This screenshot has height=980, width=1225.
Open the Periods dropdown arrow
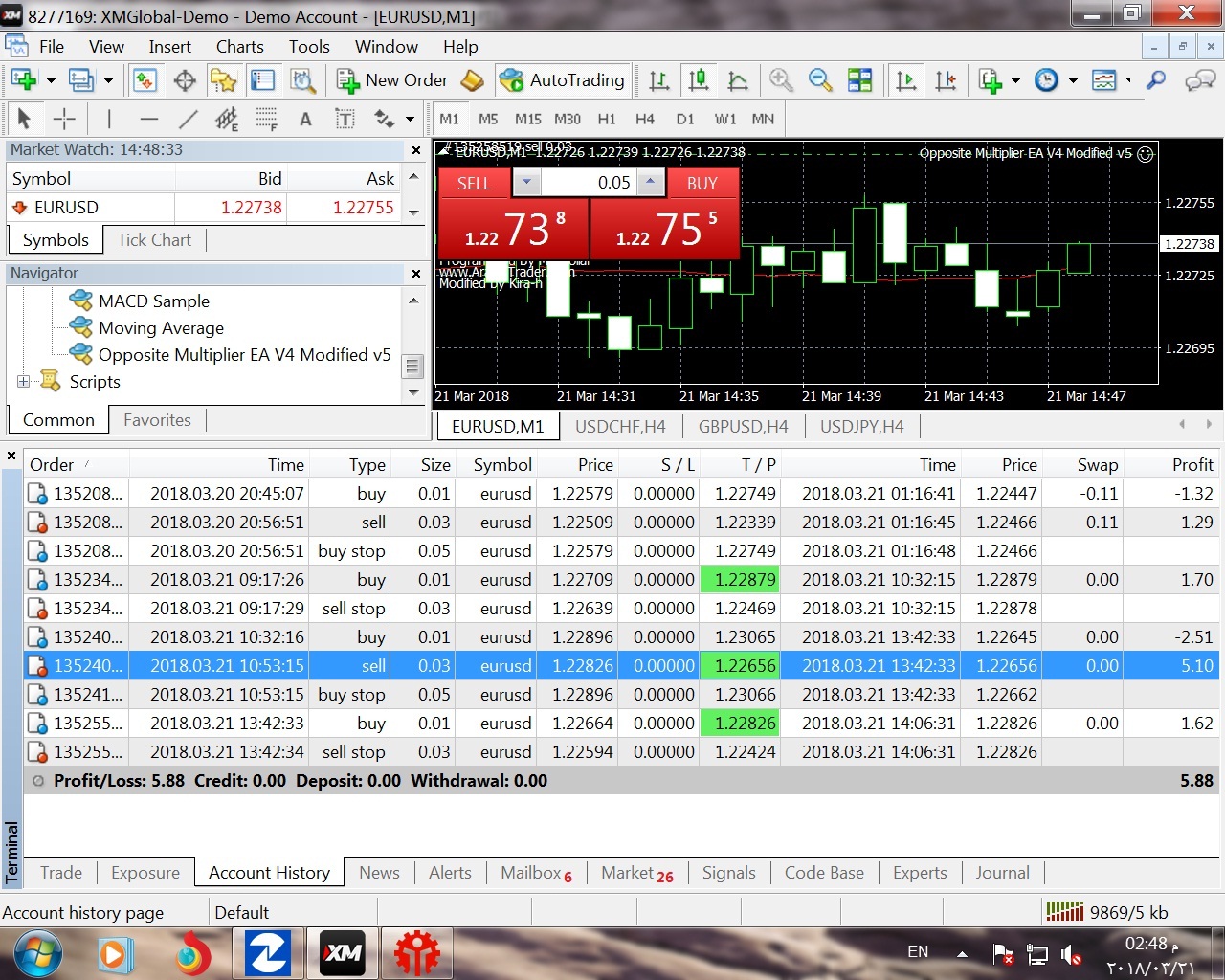point(1073,80)
